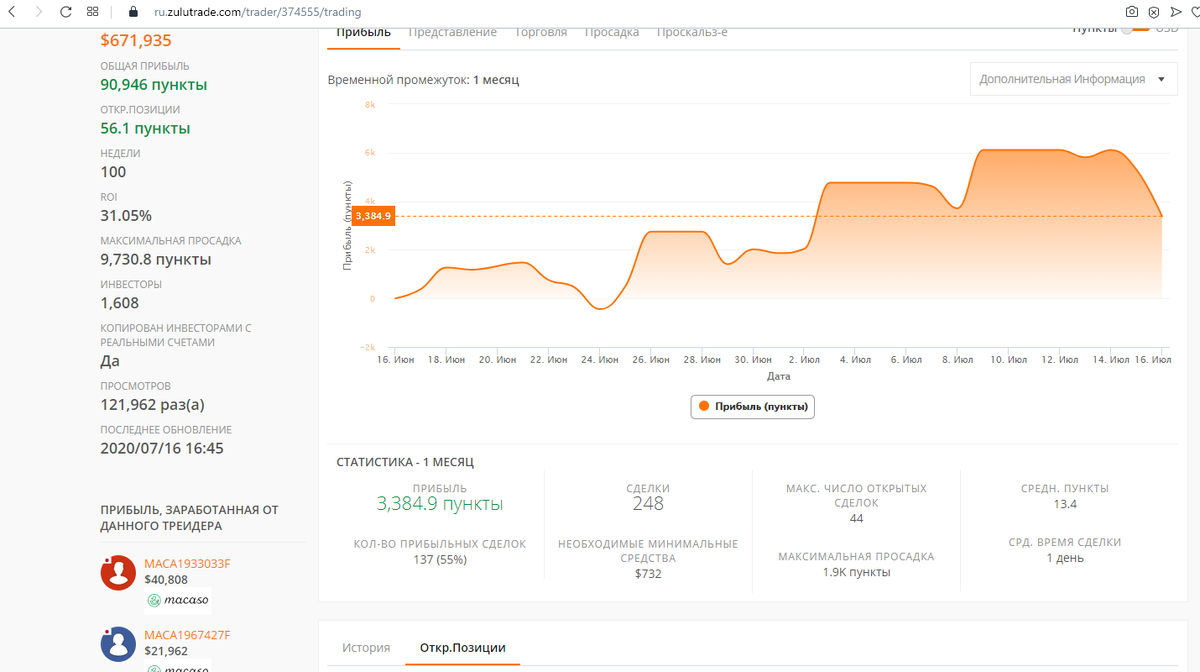Click the Дата axis title below chart
The width and height of the screenshot is (1200, 672).
pyautogui.click(x=779, y=377)
